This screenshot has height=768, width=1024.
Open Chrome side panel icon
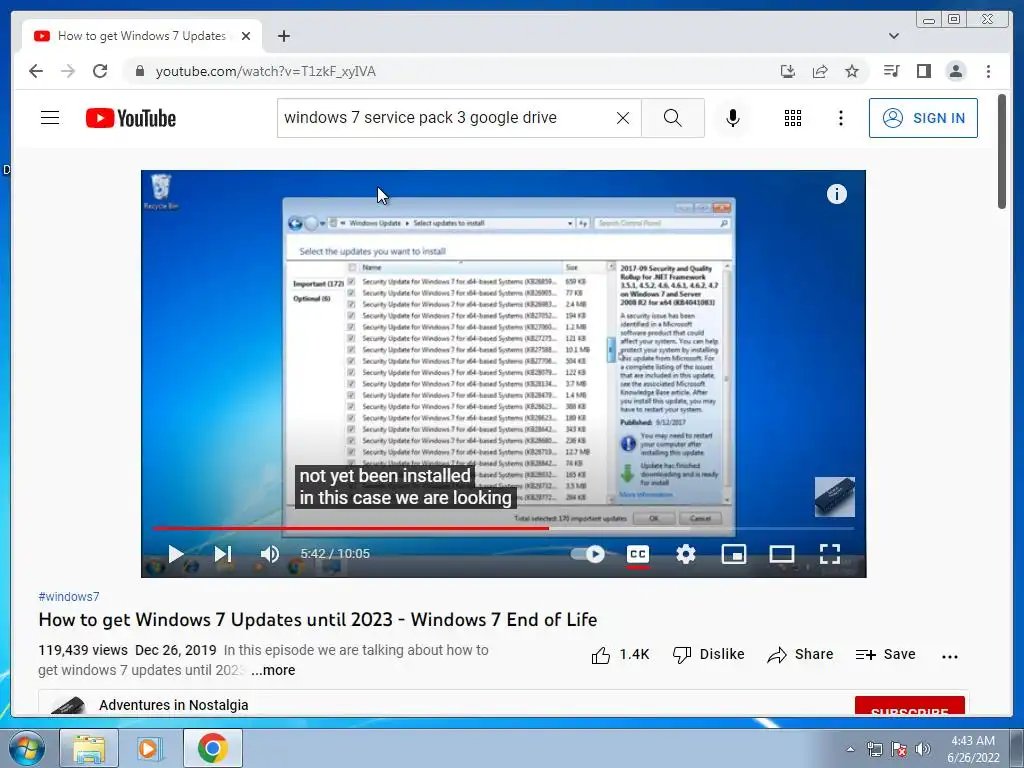pyautogui.click(x=923, y=71)
